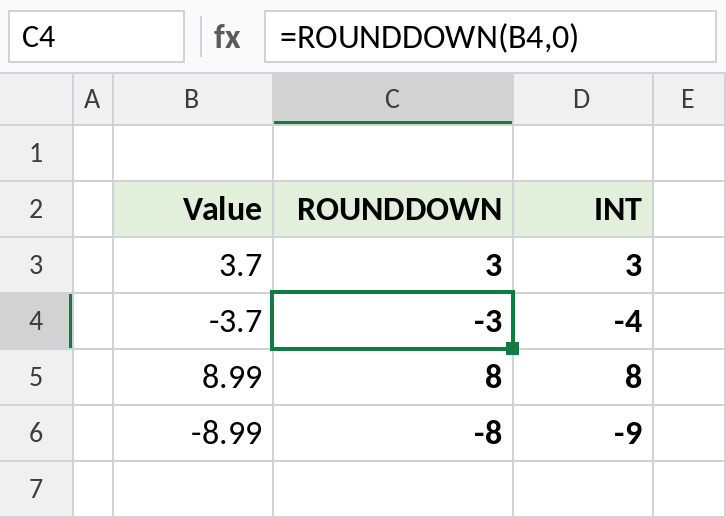Select column C header

point(393,99)
